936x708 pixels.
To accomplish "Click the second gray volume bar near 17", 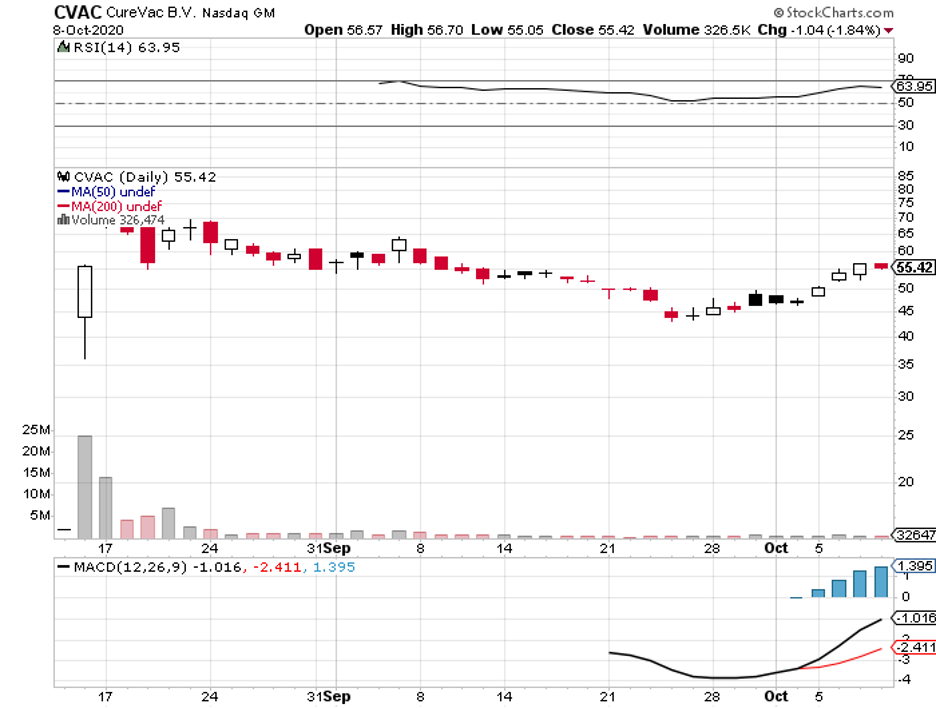I will coord(106,507).
